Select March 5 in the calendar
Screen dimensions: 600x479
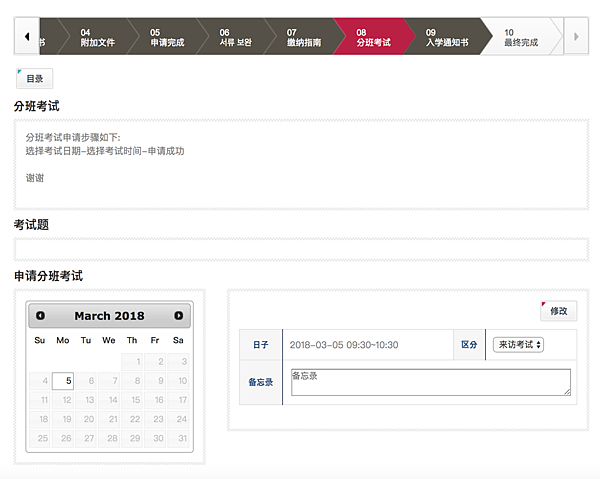63,381
